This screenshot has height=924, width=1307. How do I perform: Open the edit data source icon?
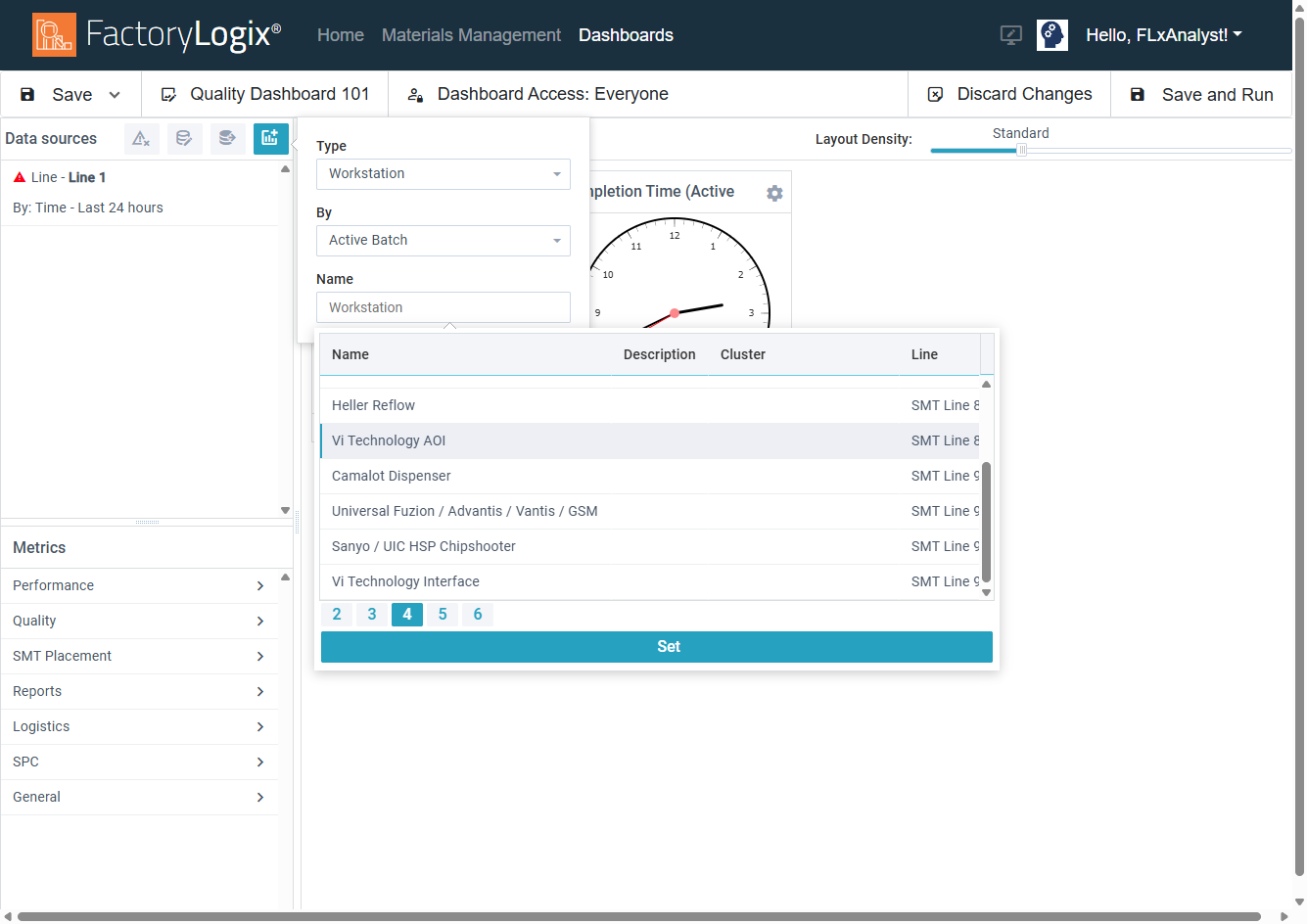click(184, 138)
